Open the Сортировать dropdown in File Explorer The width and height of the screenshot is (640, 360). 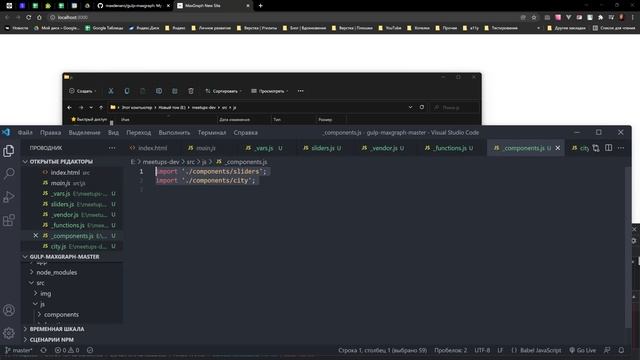pyautogui.click(x=223, y=91)
